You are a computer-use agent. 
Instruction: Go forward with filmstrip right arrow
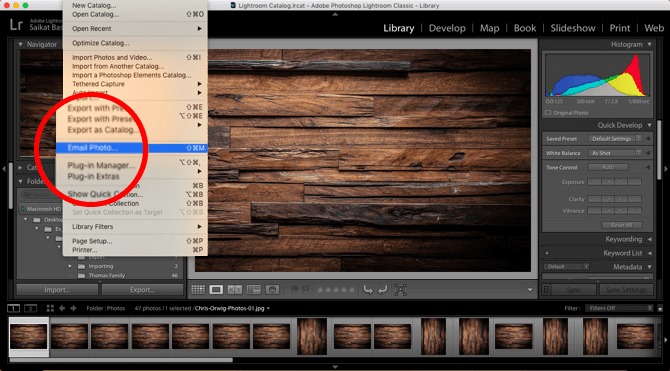73,308
